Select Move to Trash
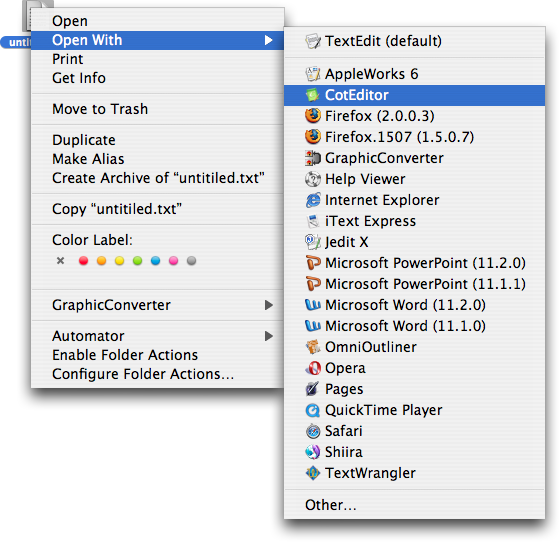Screen dimensions: 559x542 tap(157, 109)
